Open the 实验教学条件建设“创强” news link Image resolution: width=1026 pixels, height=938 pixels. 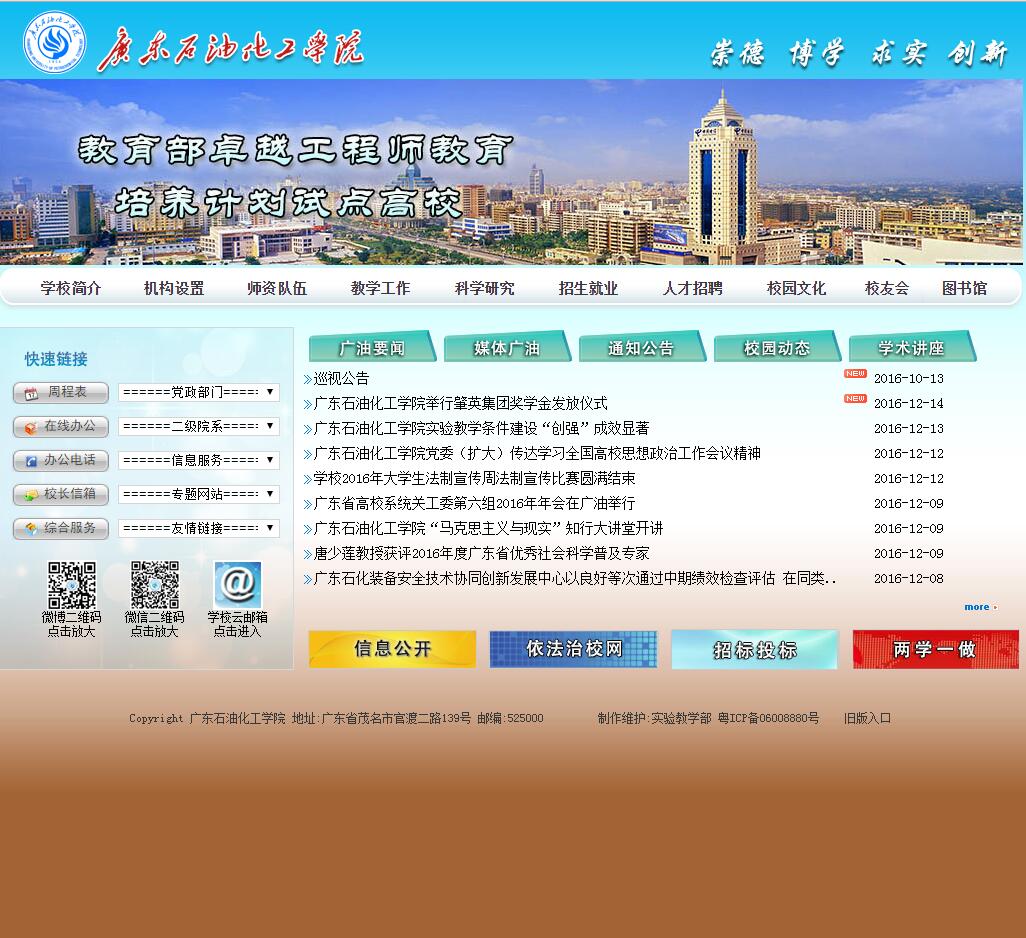point(482,428)
